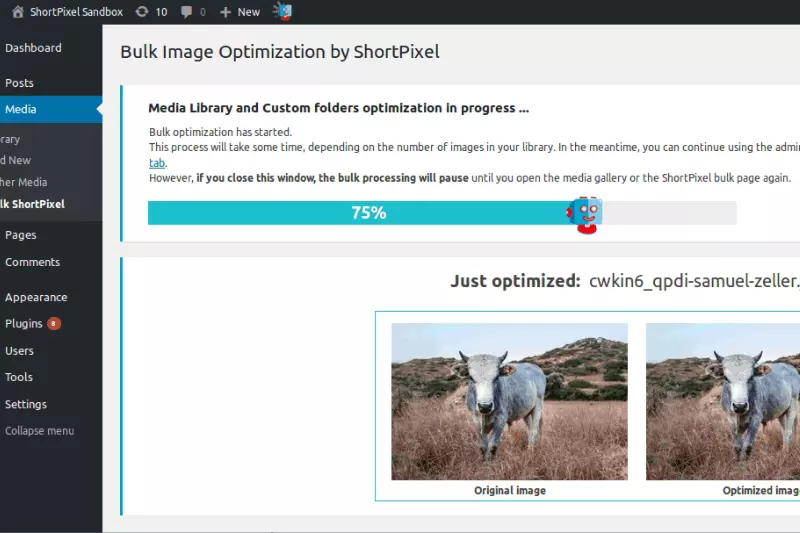The width and height of the screenshot is (800, 533).
Task: Open Pages in the sidebar
Action: point(20,235)
